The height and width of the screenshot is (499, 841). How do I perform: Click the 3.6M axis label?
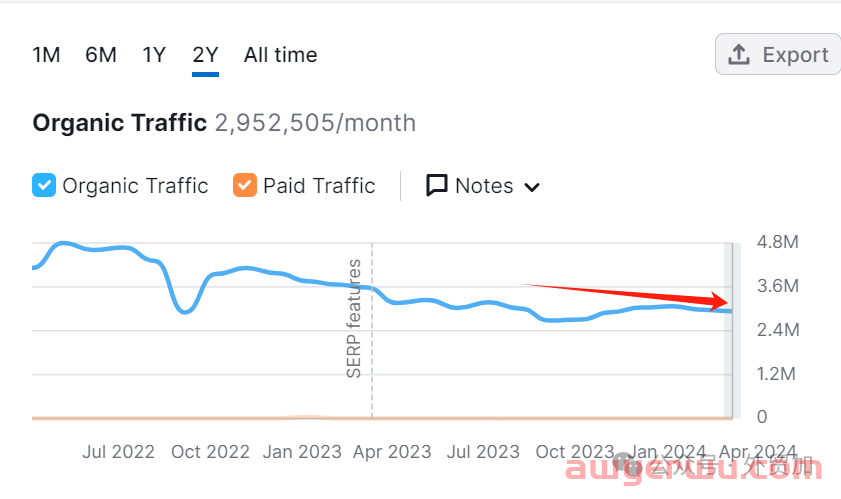point(777,286)
